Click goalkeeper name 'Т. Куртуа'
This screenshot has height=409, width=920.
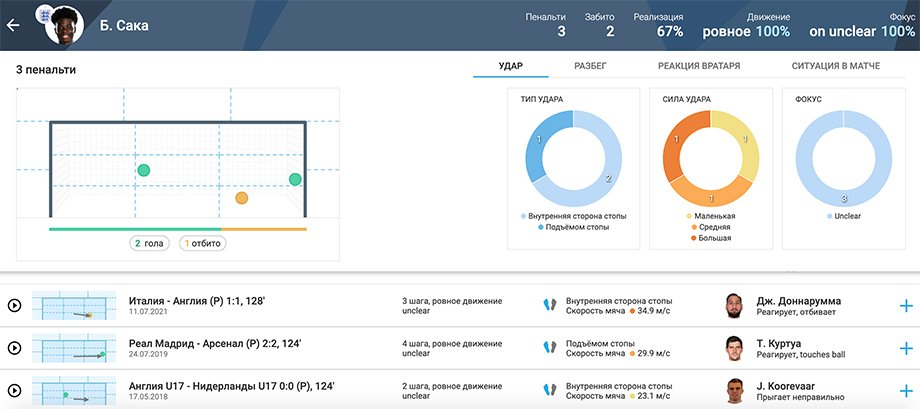779,344
